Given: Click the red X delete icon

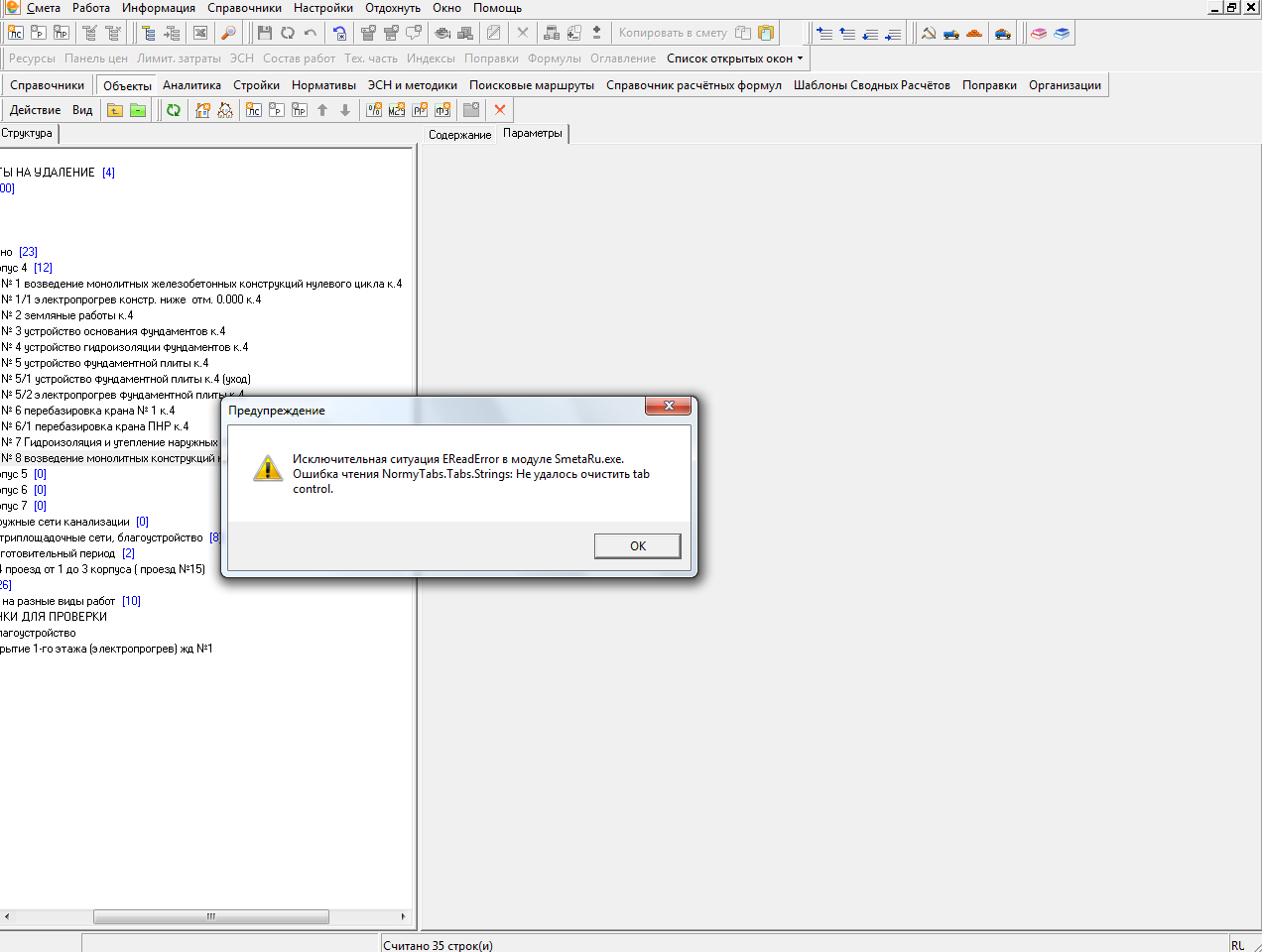Looking at the screenshot, I should click(500, 110).
